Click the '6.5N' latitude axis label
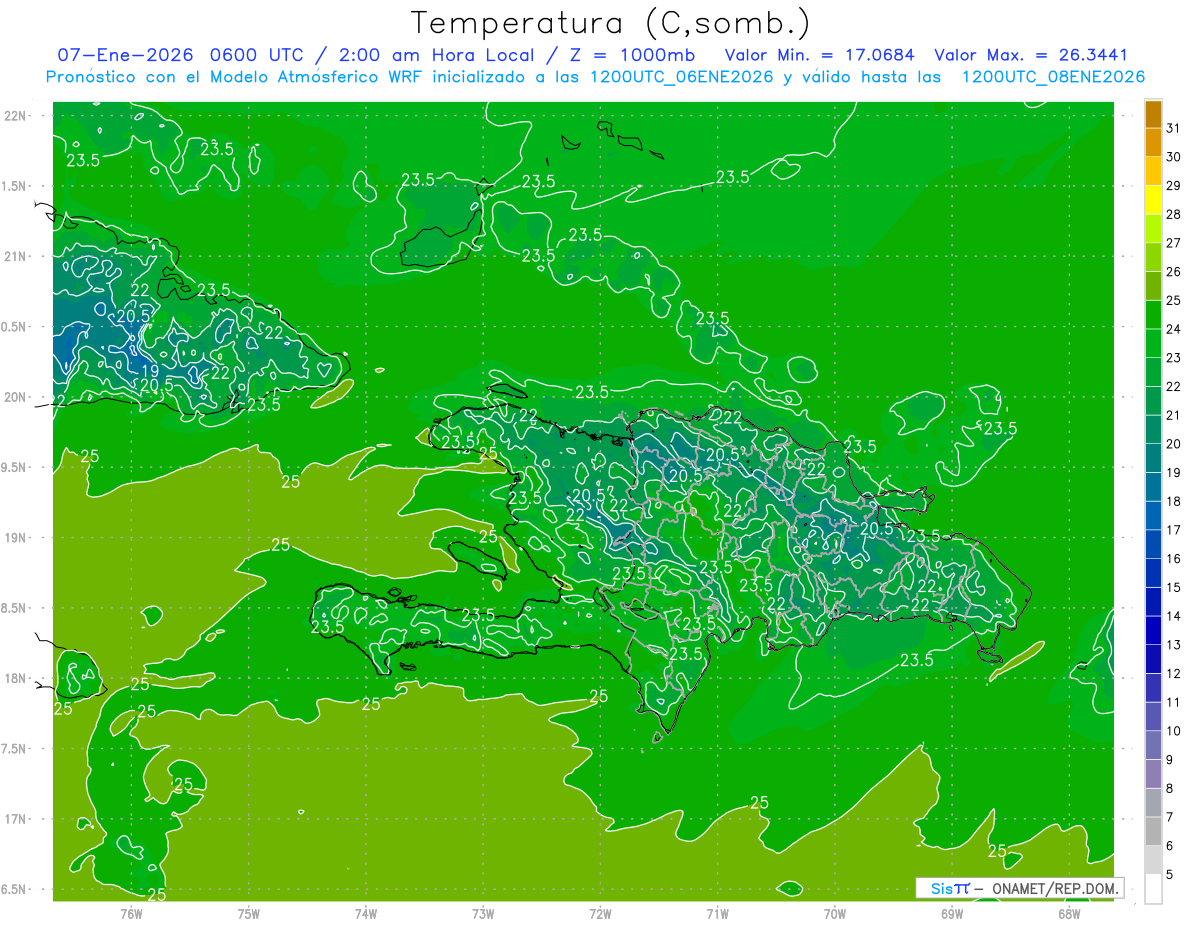1200x927 pixels. click(x=15, y=889)
